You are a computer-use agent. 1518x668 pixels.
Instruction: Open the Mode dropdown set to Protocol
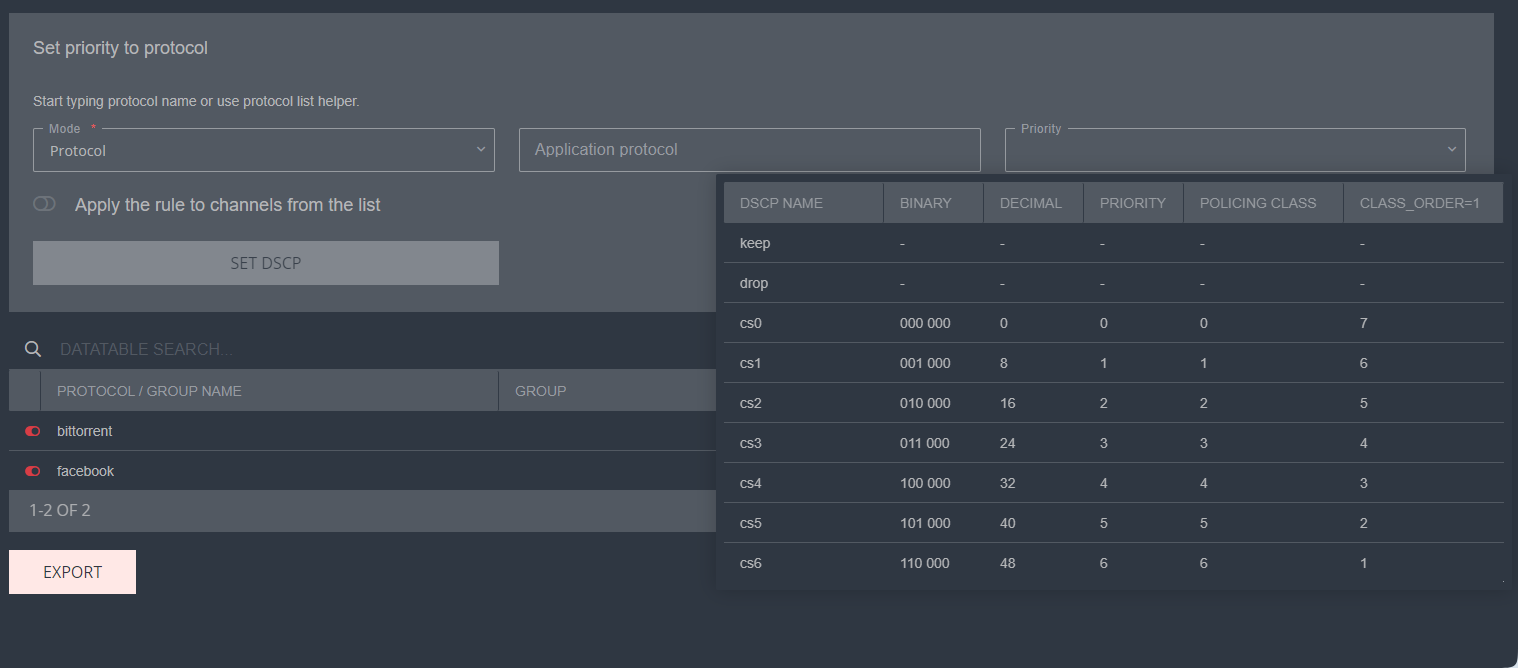pos(264,150)
